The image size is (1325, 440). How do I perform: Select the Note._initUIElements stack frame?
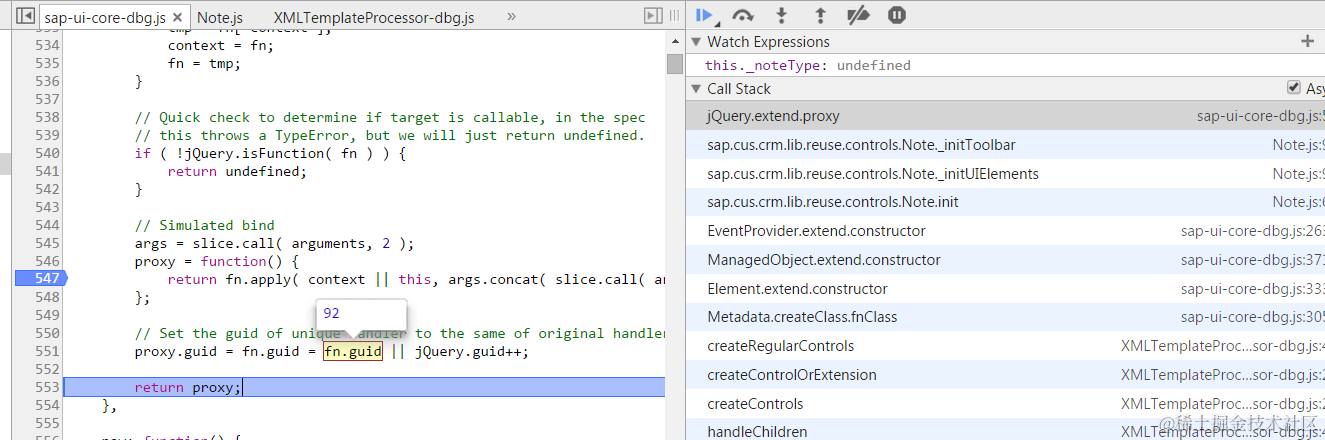coord(1005,174)
